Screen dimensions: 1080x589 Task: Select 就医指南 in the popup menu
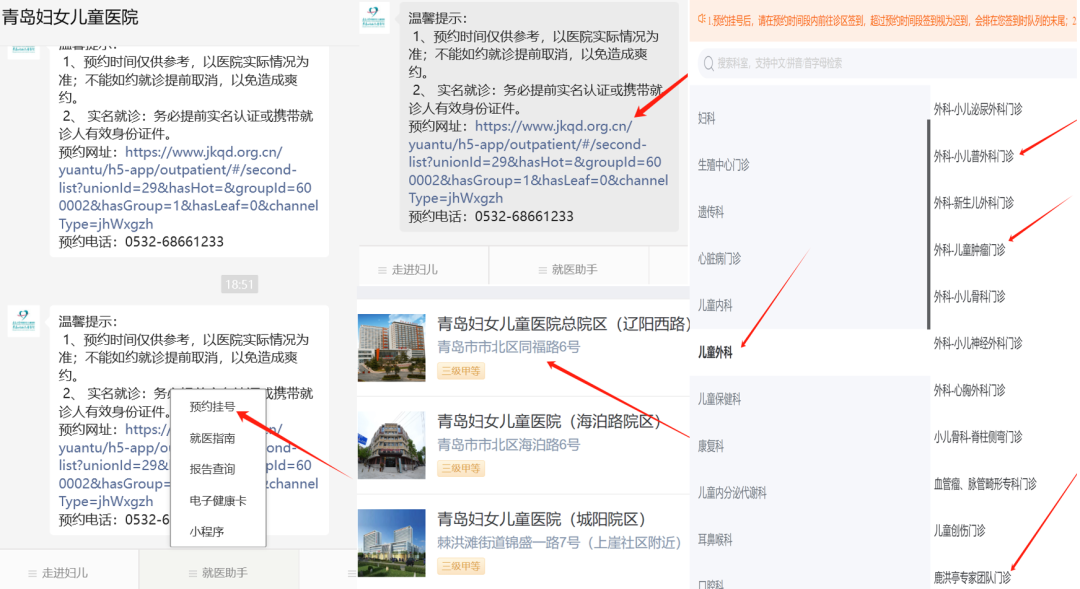pyautogui.click(x=212, y=438)
